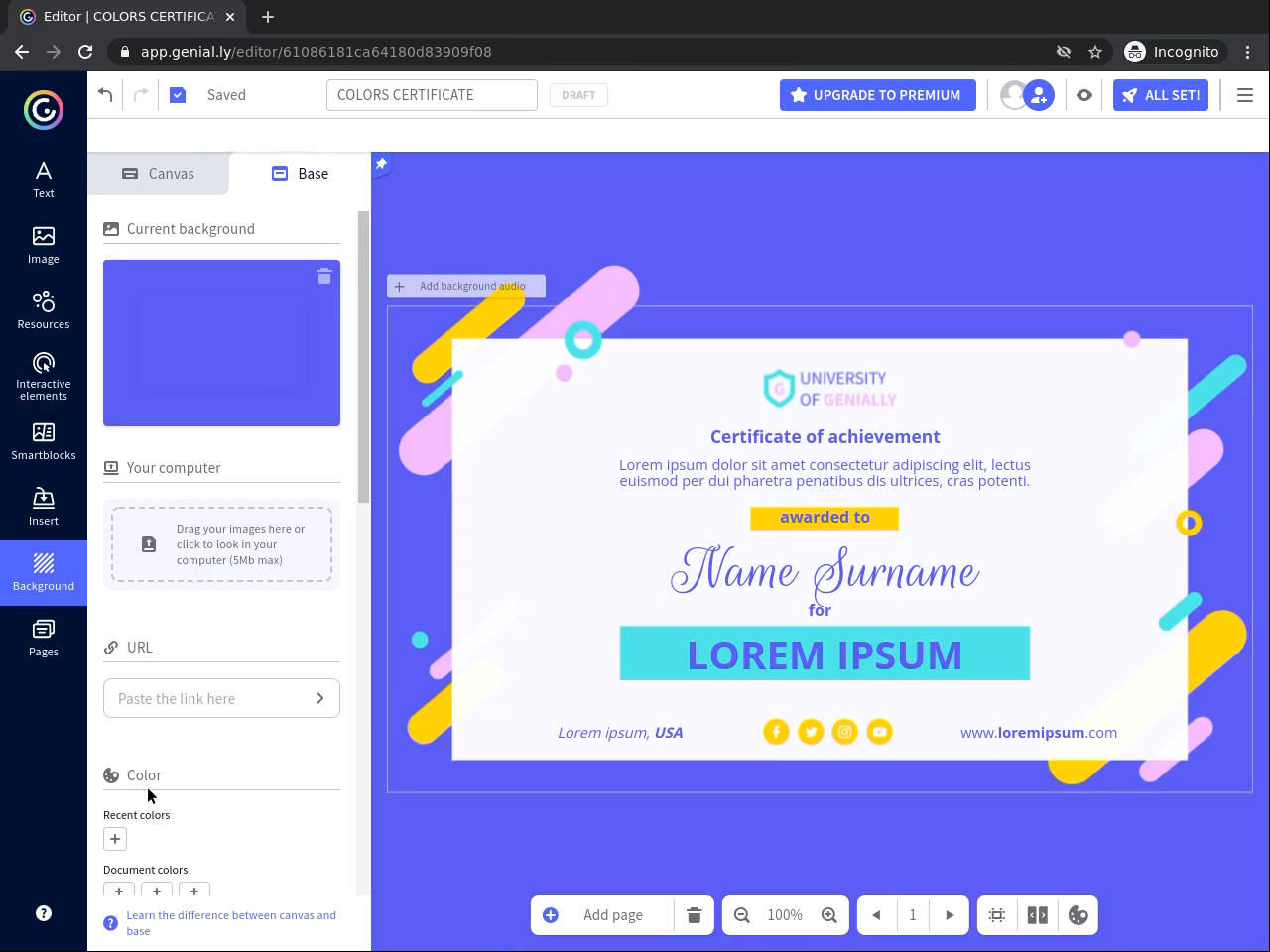This screenshot has width=1270, height=952.
Task: Click the pin icon above the canvas
Action: click(381, 164)
